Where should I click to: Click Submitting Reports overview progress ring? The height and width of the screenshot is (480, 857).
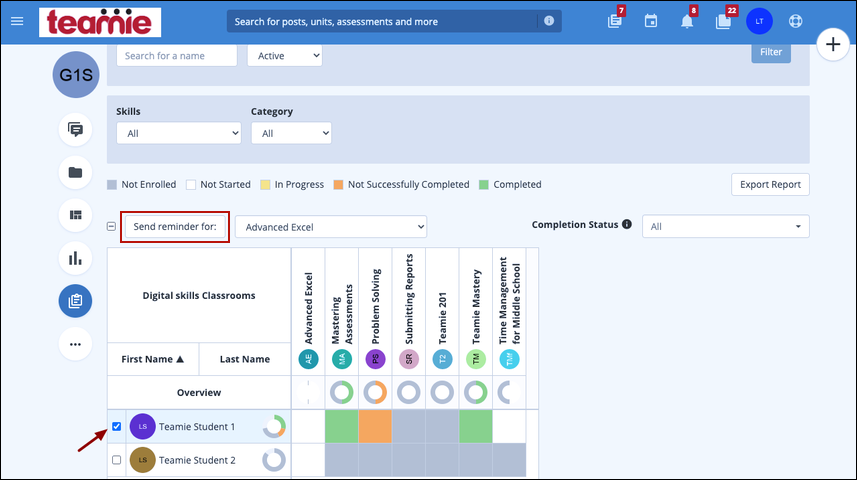(409, 393)
